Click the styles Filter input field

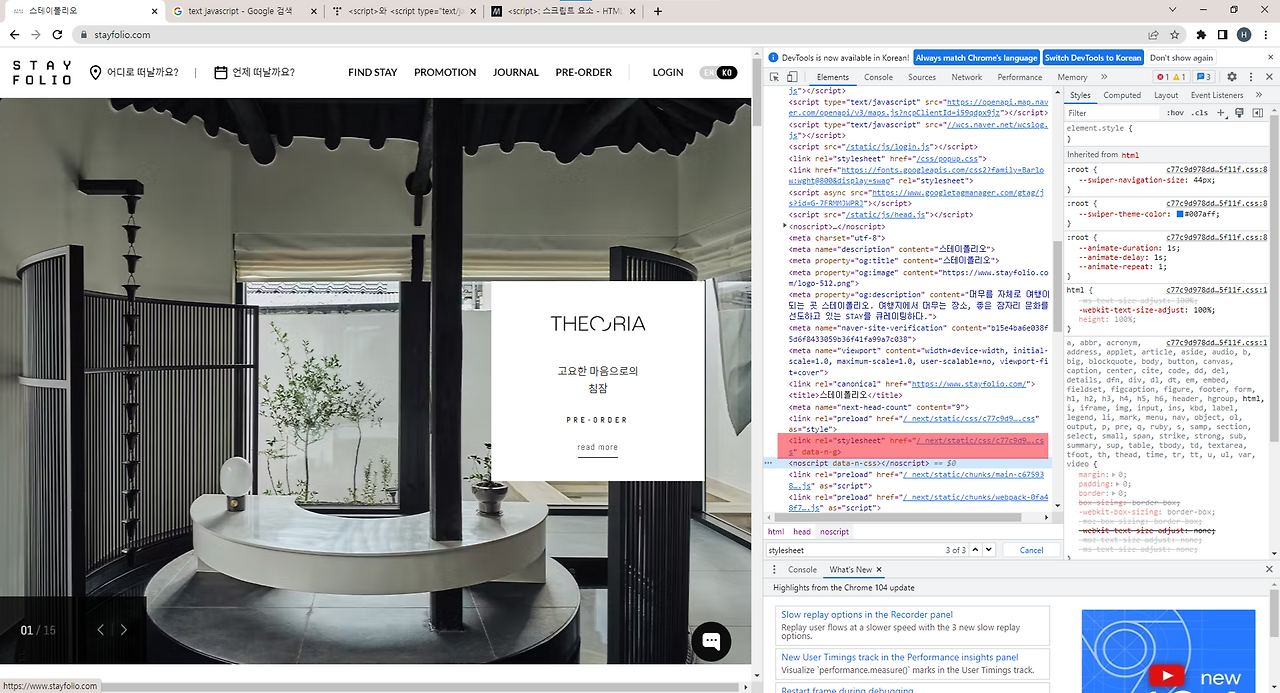(1113, 113)
